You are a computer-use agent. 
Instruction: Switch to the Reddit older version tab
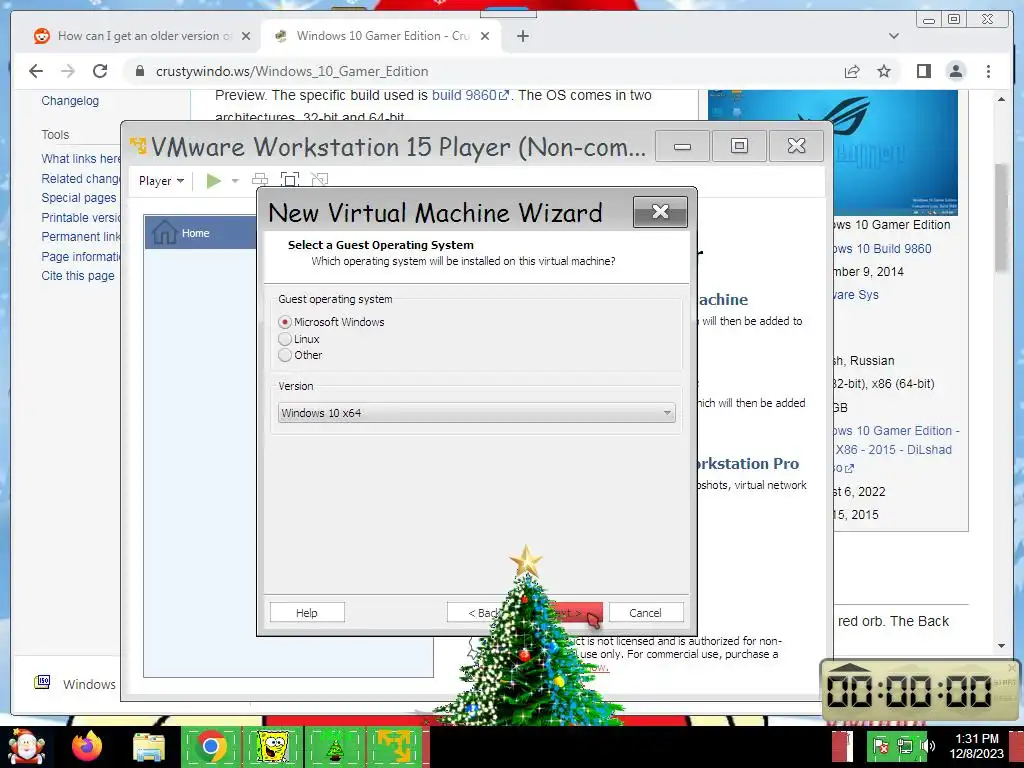(140, 36)
